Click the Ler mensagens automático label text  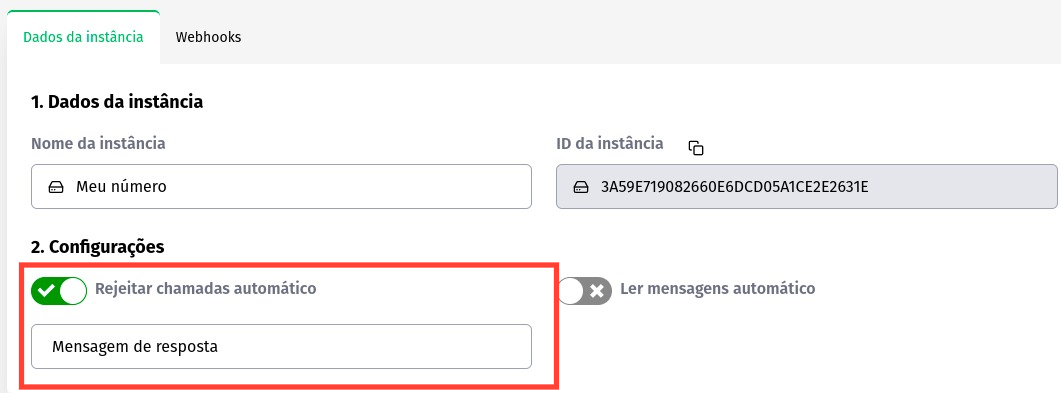(x=718, y=289)
